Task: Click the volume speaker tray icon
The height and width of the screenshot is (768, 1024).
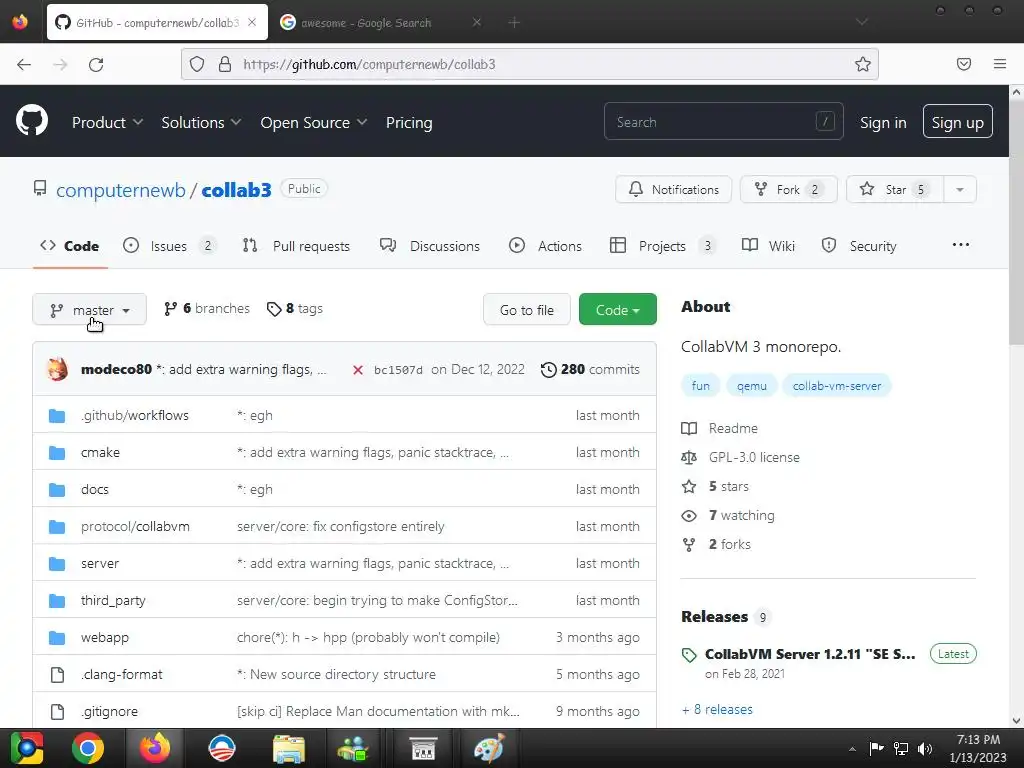Action: click(x=925, y=748)
